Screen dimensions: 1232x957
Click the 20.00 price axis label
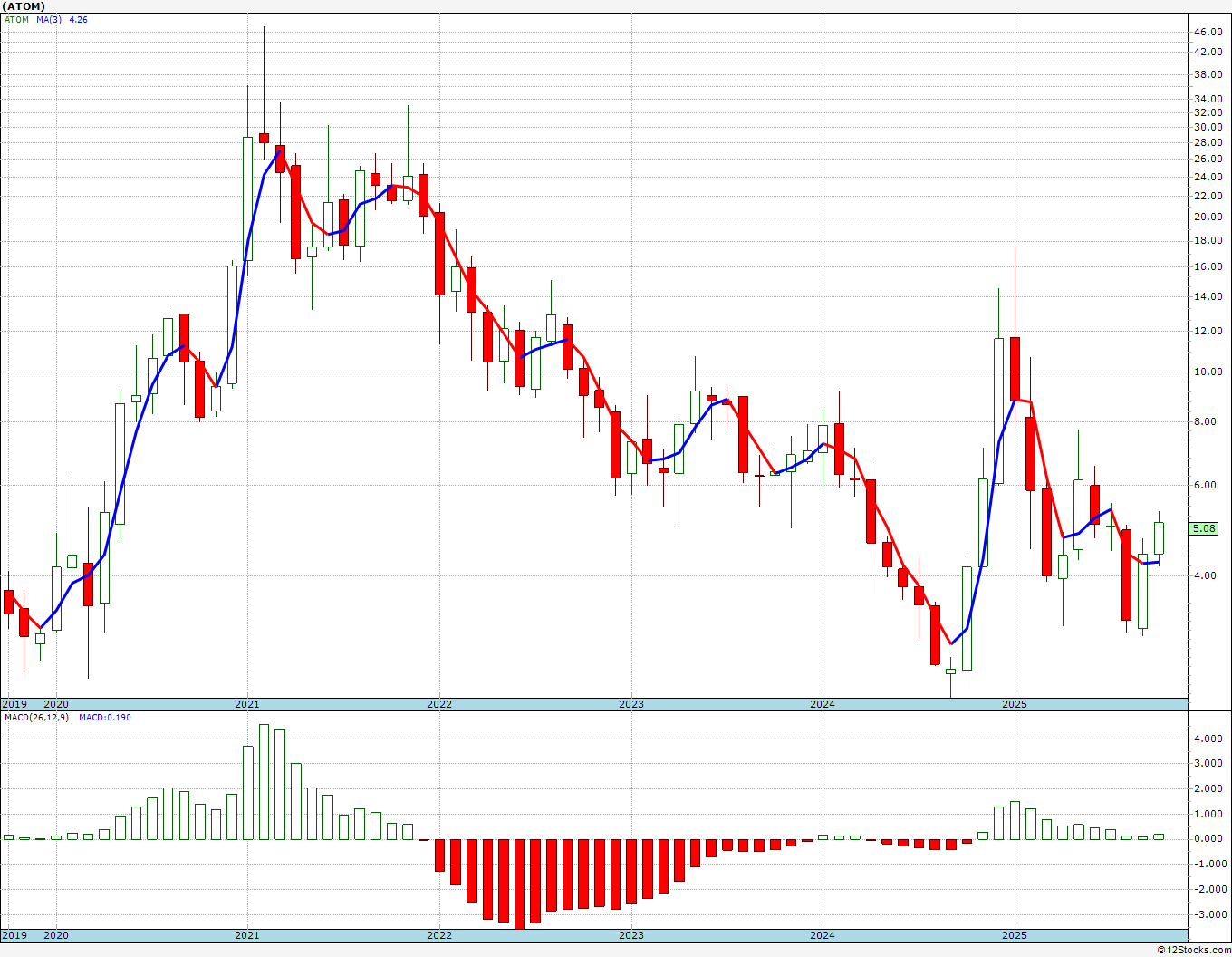1208,217
